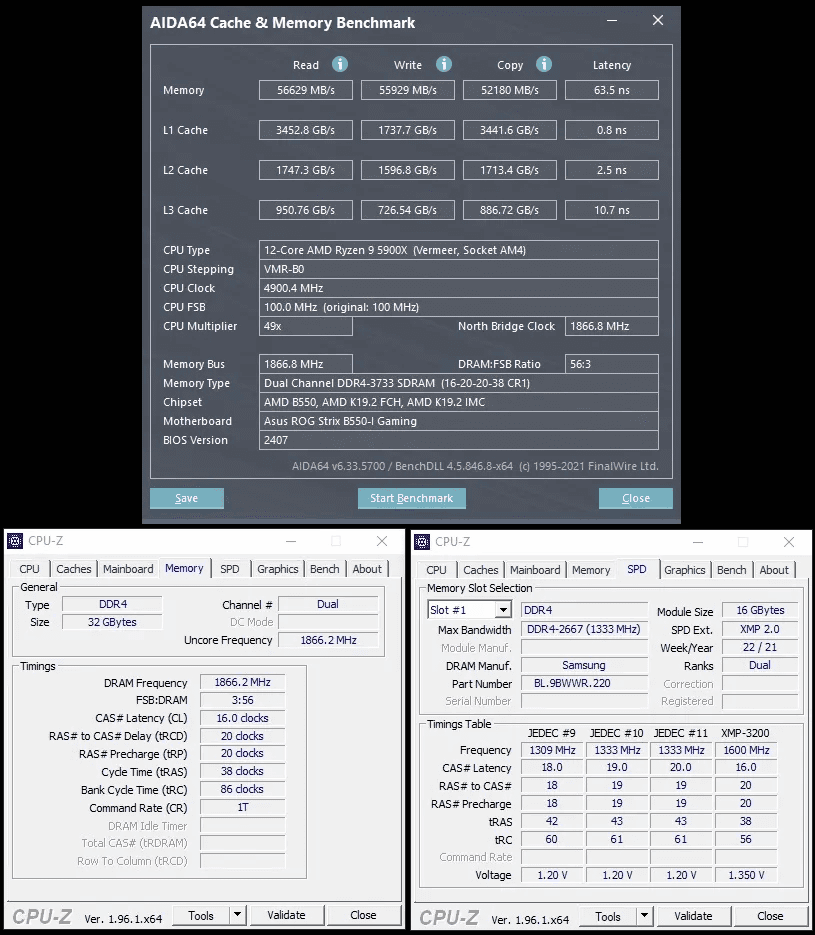Switch to SPD tab in left CPU-Z
815x935 pixels.
pos(230,569)
